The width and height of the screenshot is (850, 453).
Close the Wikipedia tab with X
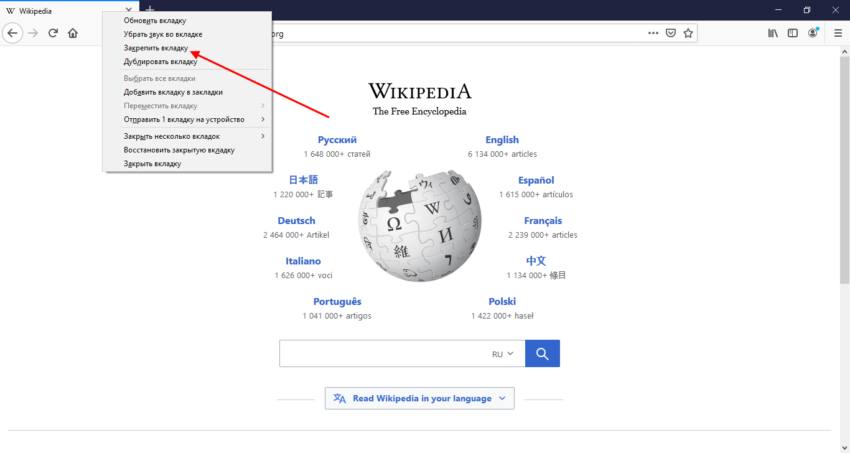(128, 10)
